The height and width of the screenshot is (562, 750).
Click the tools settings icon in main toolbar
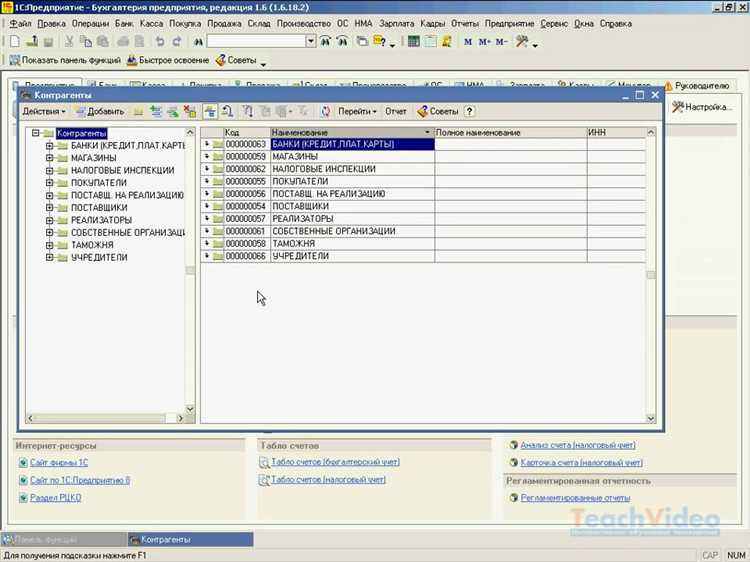[522, 42]
